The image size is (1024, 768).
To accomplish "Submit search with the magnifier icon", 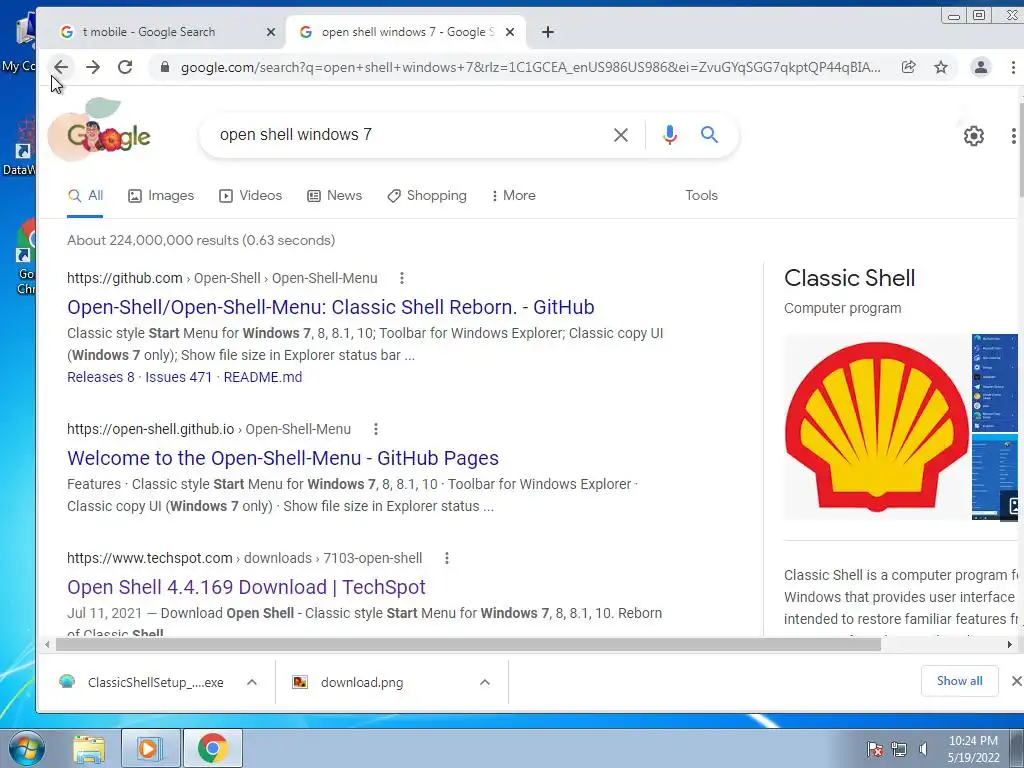I will point(709,135).
